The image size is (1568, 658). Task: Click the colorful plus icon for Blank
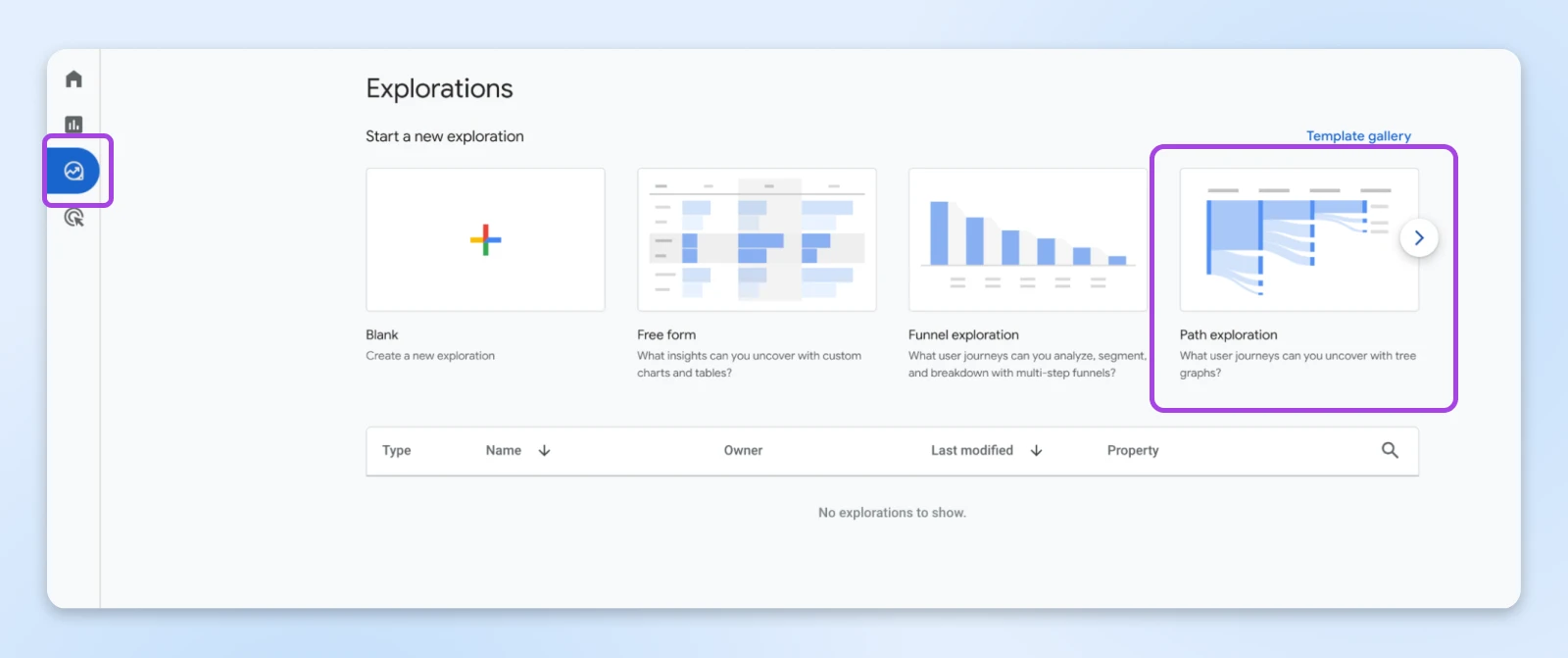(485, 240)
